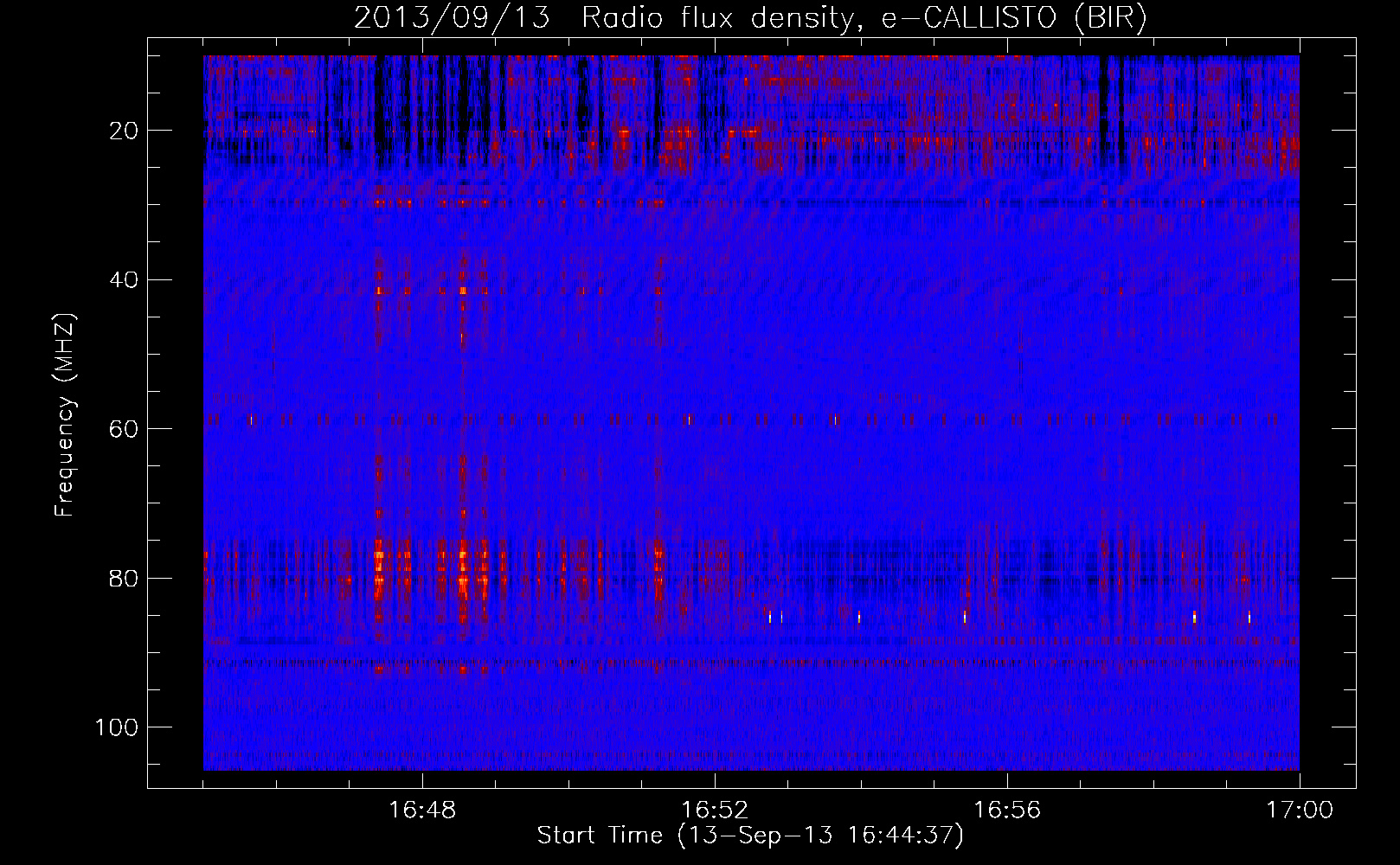The height and width of the screenshot is (865, 1400).
Task: Click the '60' frequency tick label
Action: point(125,429)
